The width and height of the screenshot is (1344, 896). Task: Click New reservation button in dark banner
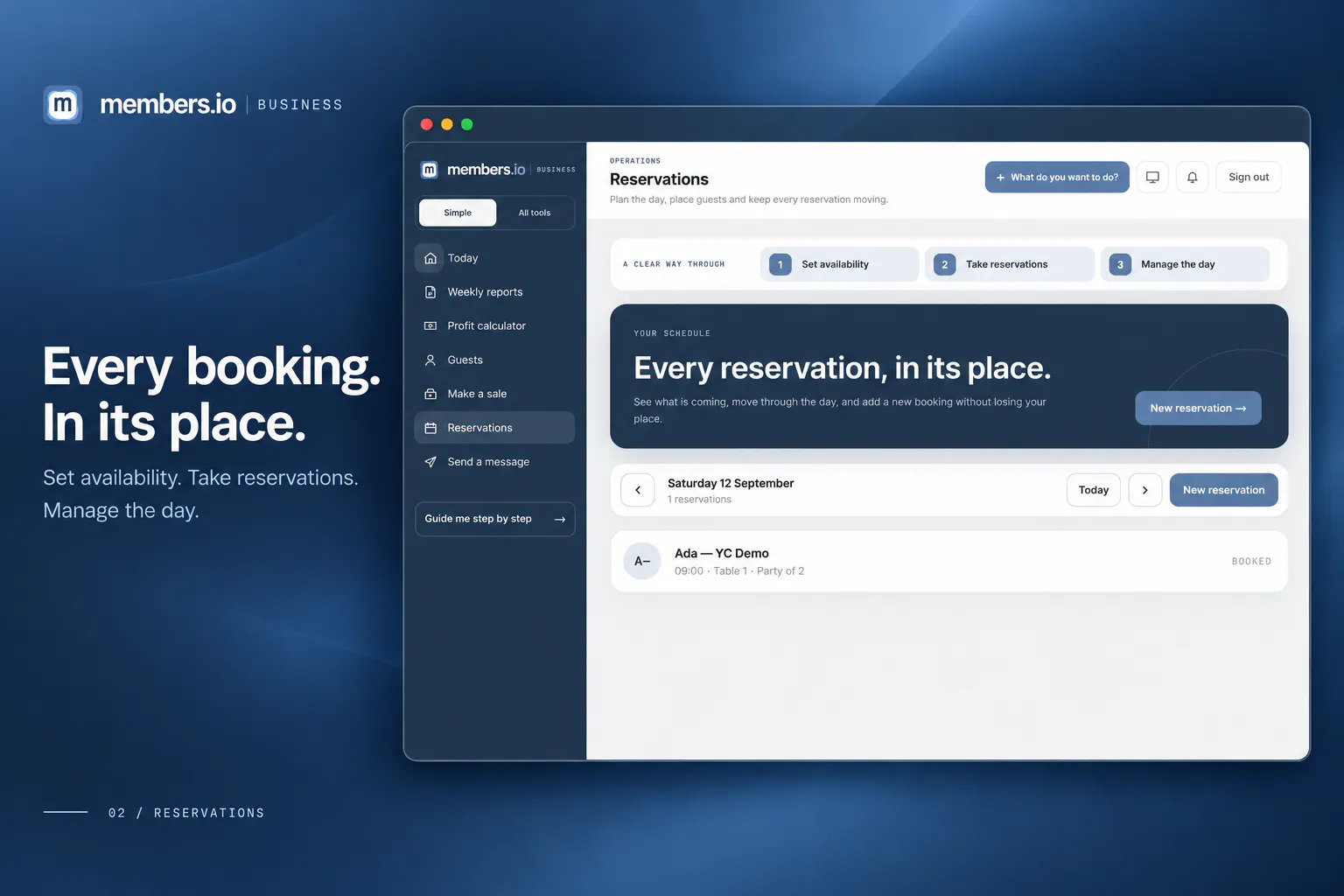tap(1198, 408)
